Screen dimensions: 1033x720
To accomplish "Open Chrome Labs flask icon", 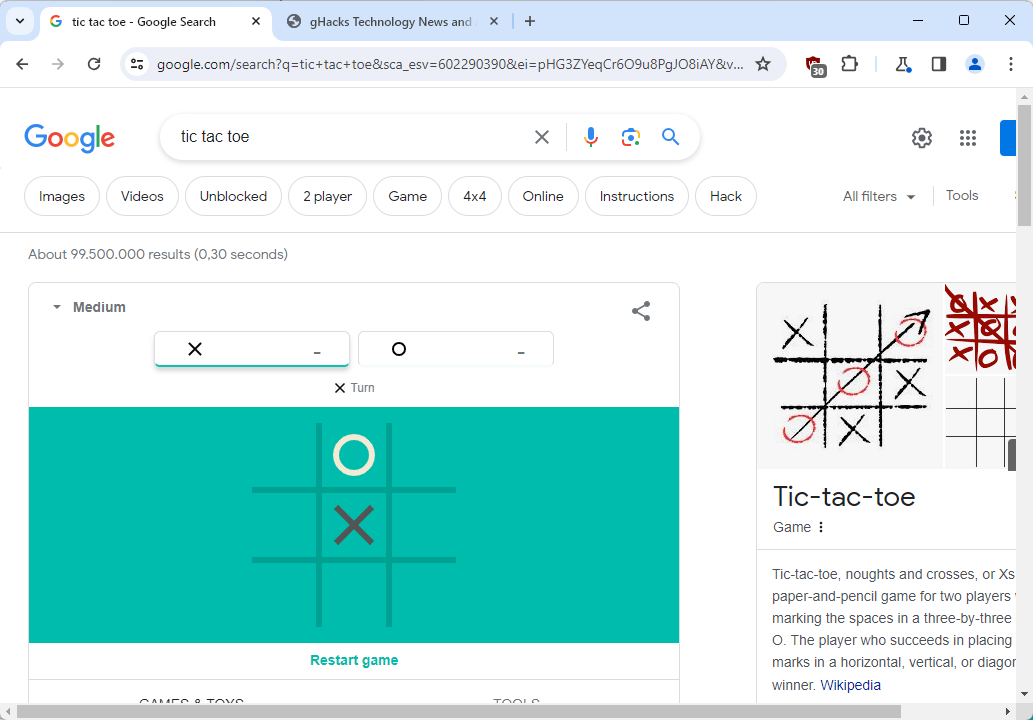I will pyautogui.click(x=903, y=64).
